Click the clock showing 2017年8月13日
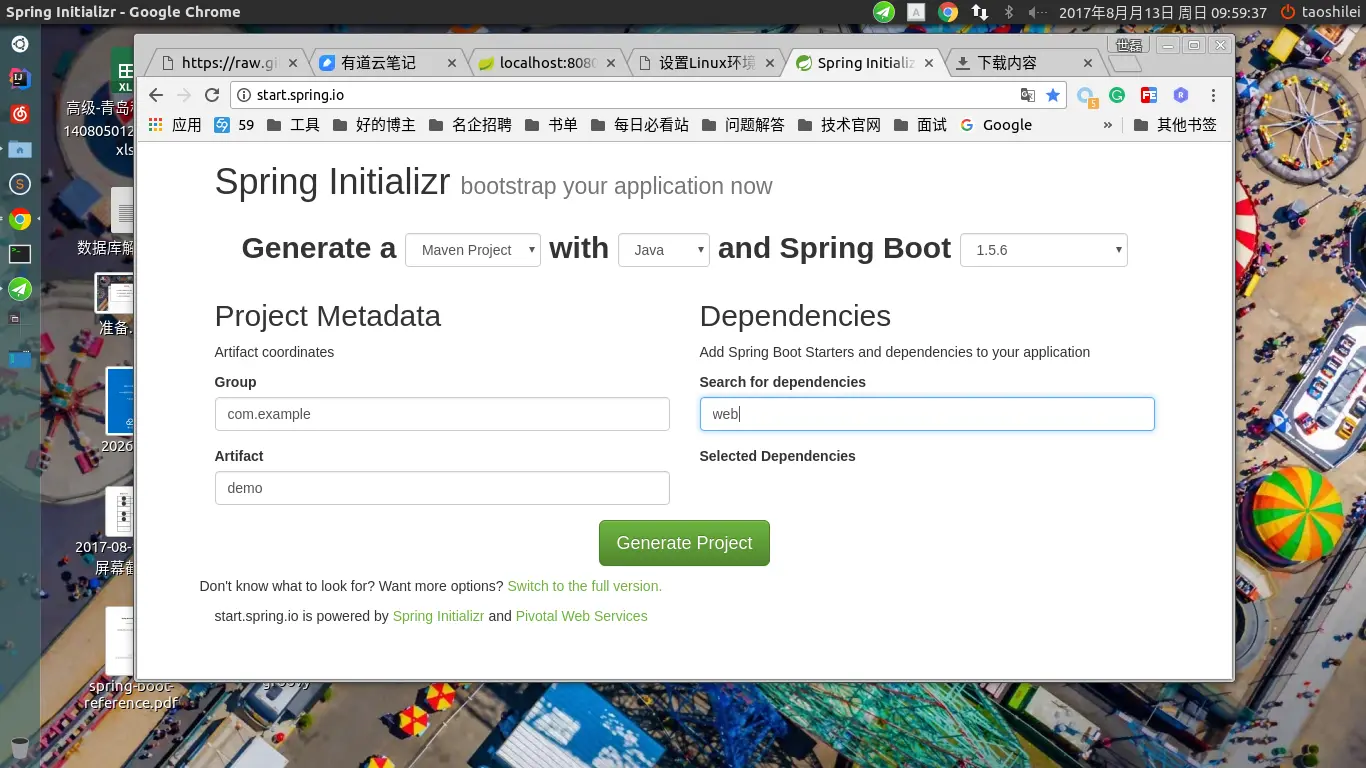 (1163, 12)
